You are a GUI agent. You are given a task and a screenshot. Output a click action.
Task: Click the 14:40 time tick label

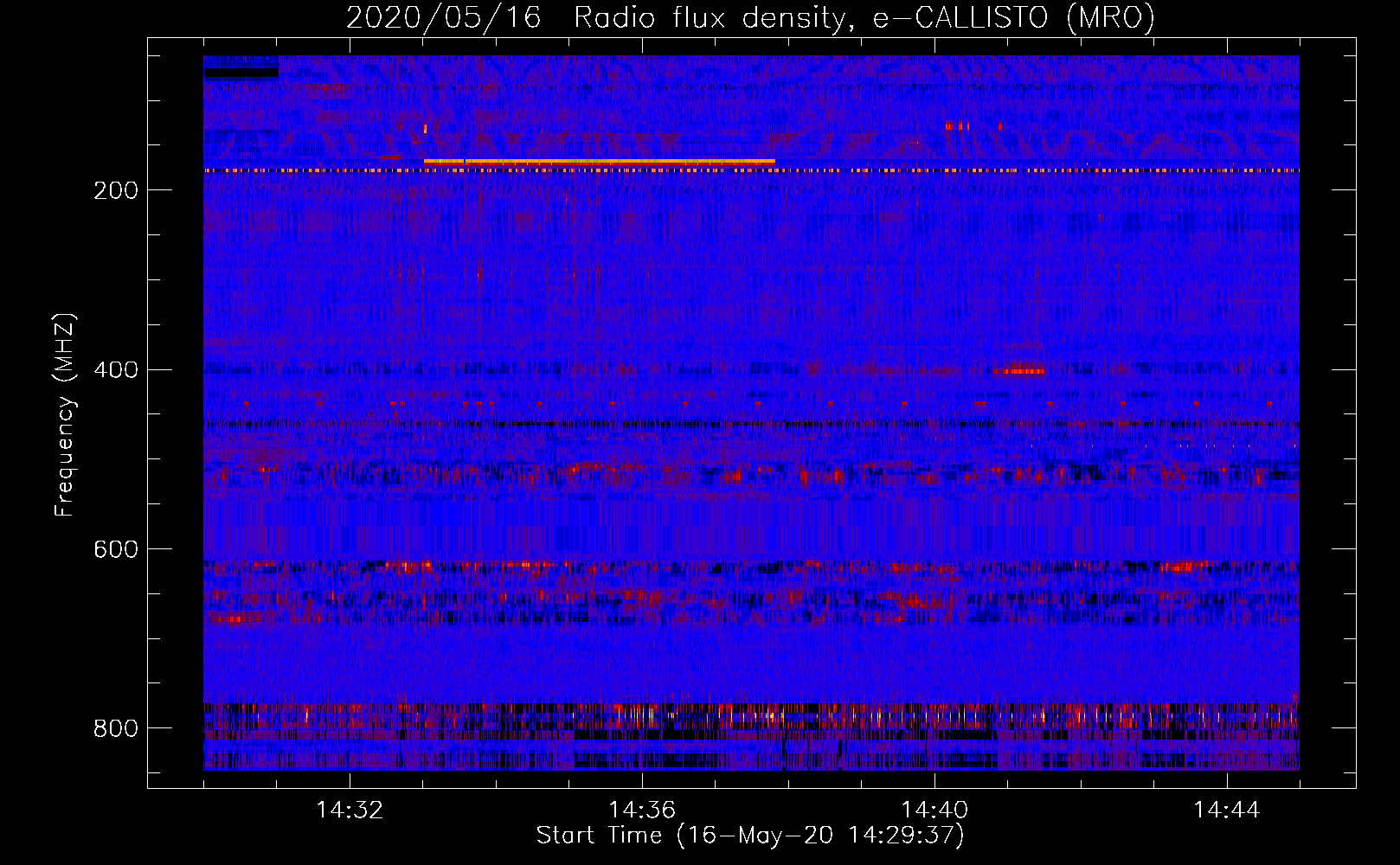(x=934, y=810)
